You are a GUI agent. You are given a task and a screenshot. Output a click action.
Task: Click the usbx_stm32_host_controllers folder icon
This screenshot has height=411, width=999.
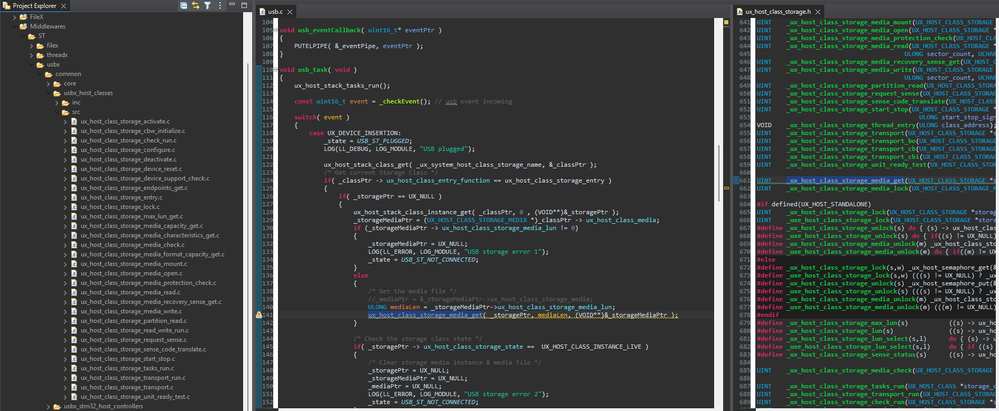pyautogui.click(x=57, y=407)
